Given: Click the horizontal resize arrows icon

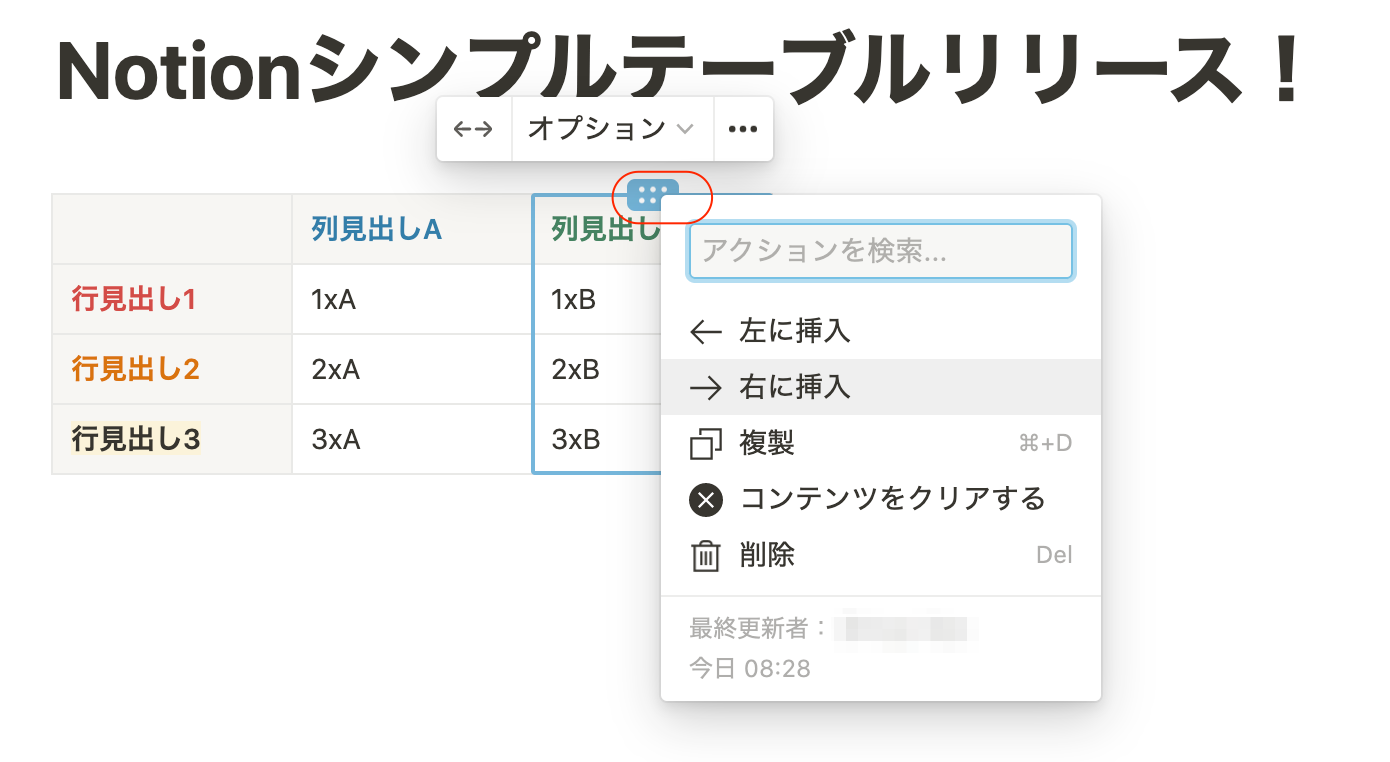Looking at the screenshot, I should [474, 128].
